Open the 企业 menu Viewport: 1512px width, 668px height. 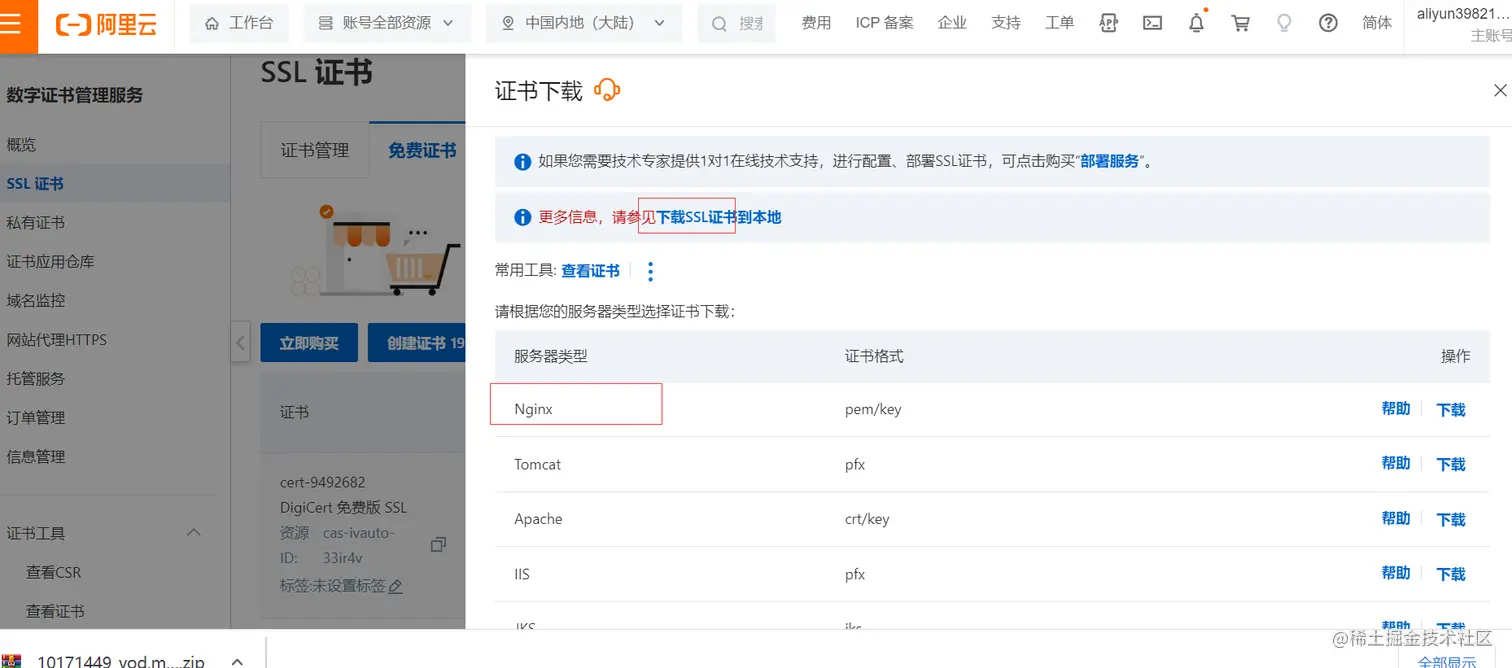[952, 23]
